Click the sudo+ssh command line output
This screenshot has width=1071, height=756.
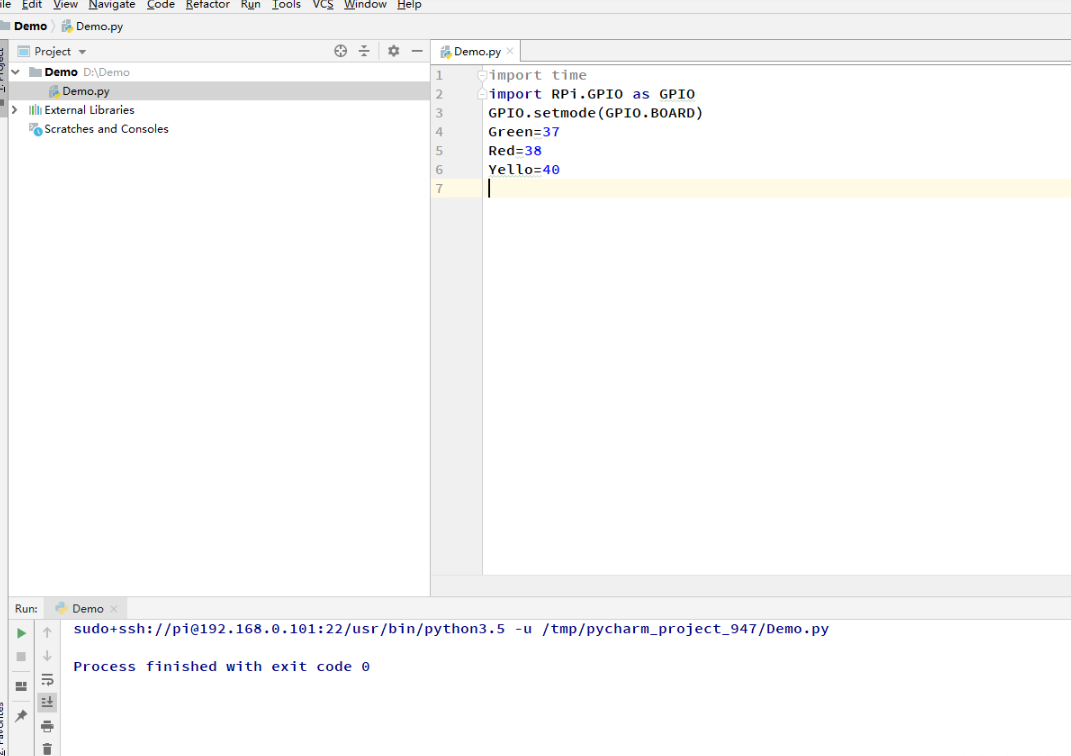click(x=451, y=629)
